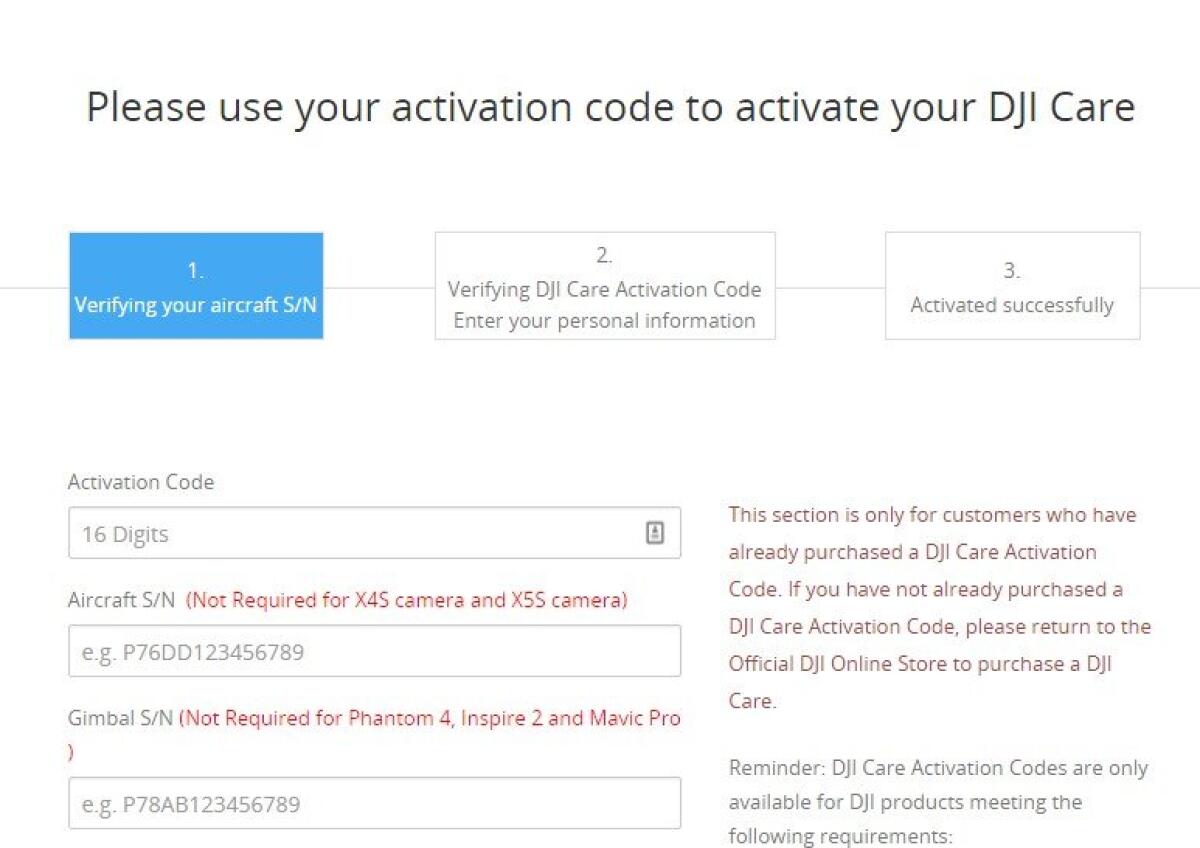Click the Activation Code label

click(x=140, y=482)
